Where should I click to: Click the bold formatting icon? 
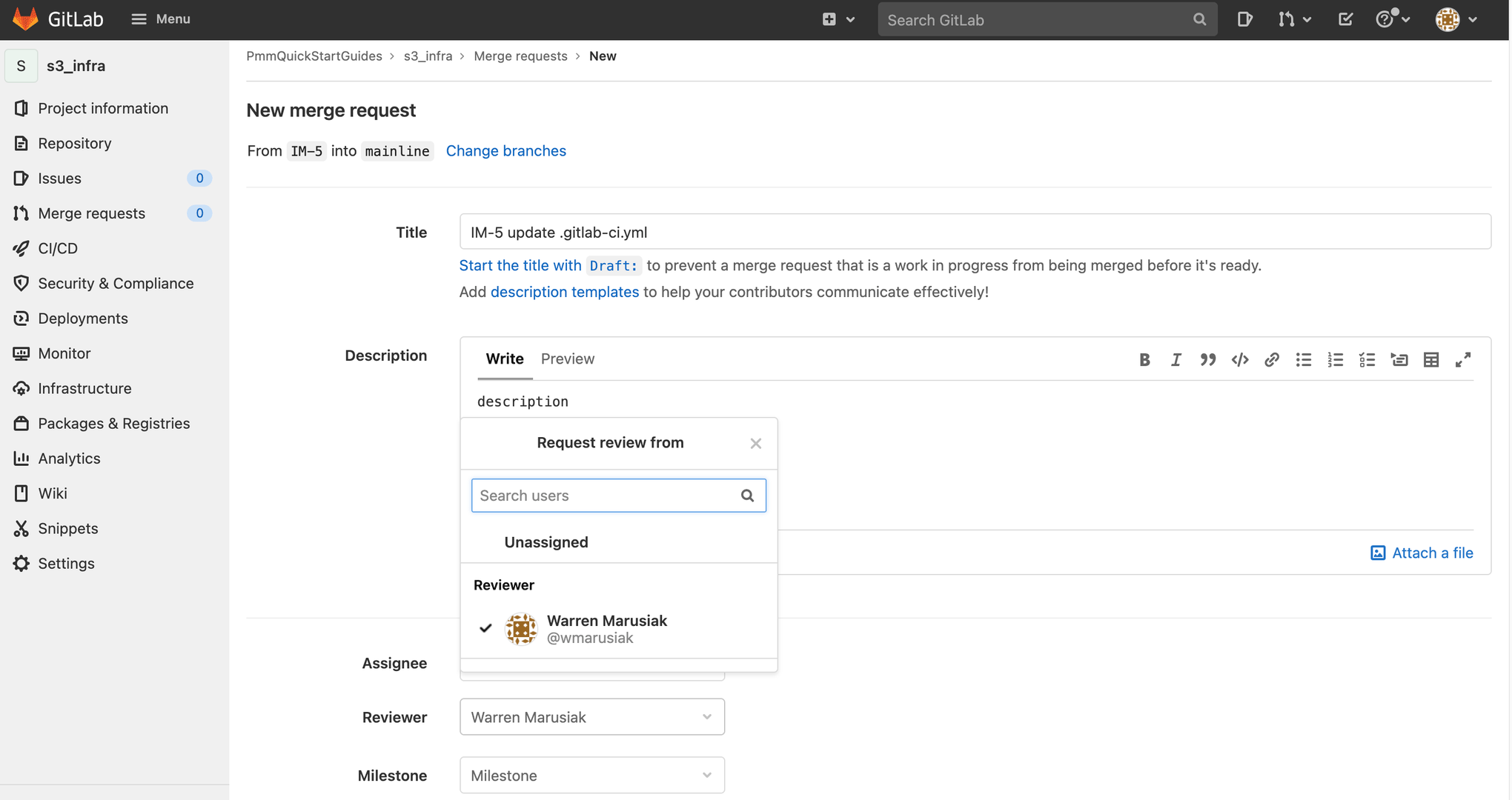(1144, 358)
